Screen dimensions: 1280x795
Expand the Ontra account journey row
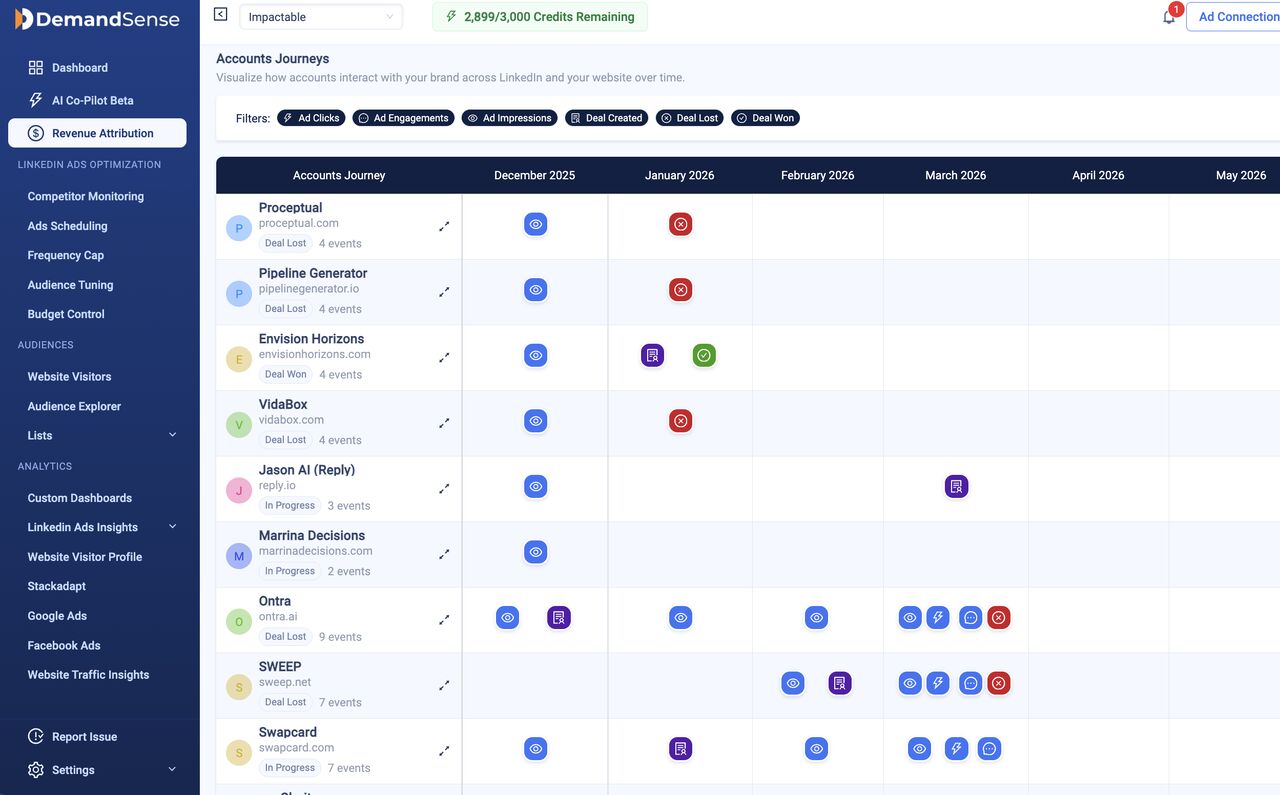point(444,620)
